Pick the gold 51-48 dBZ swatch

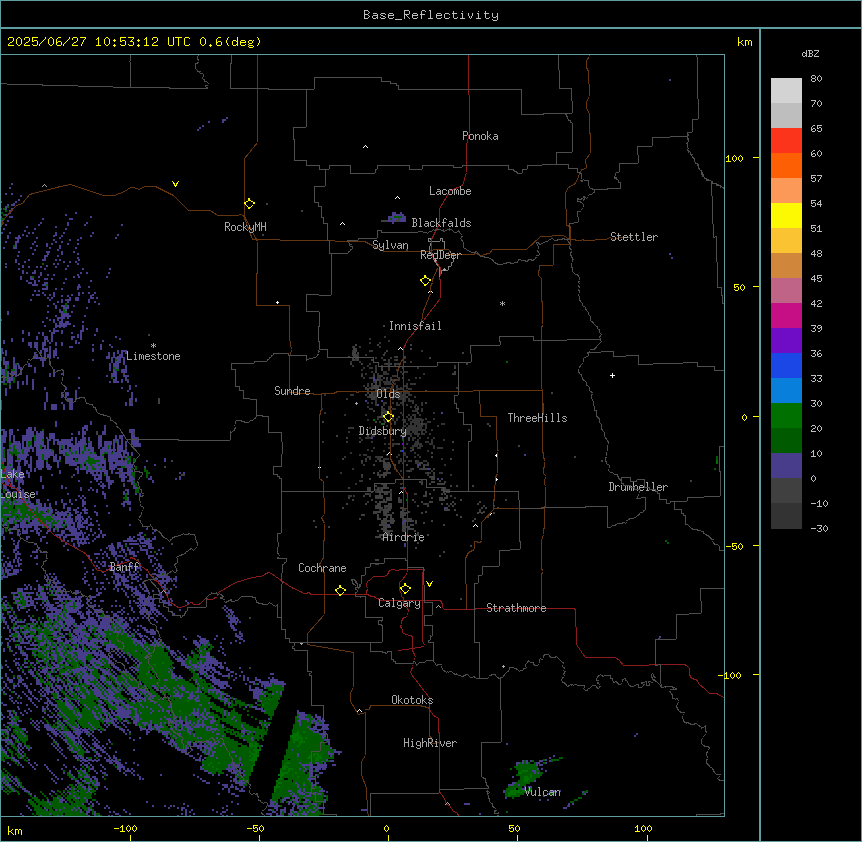(786, 241)
